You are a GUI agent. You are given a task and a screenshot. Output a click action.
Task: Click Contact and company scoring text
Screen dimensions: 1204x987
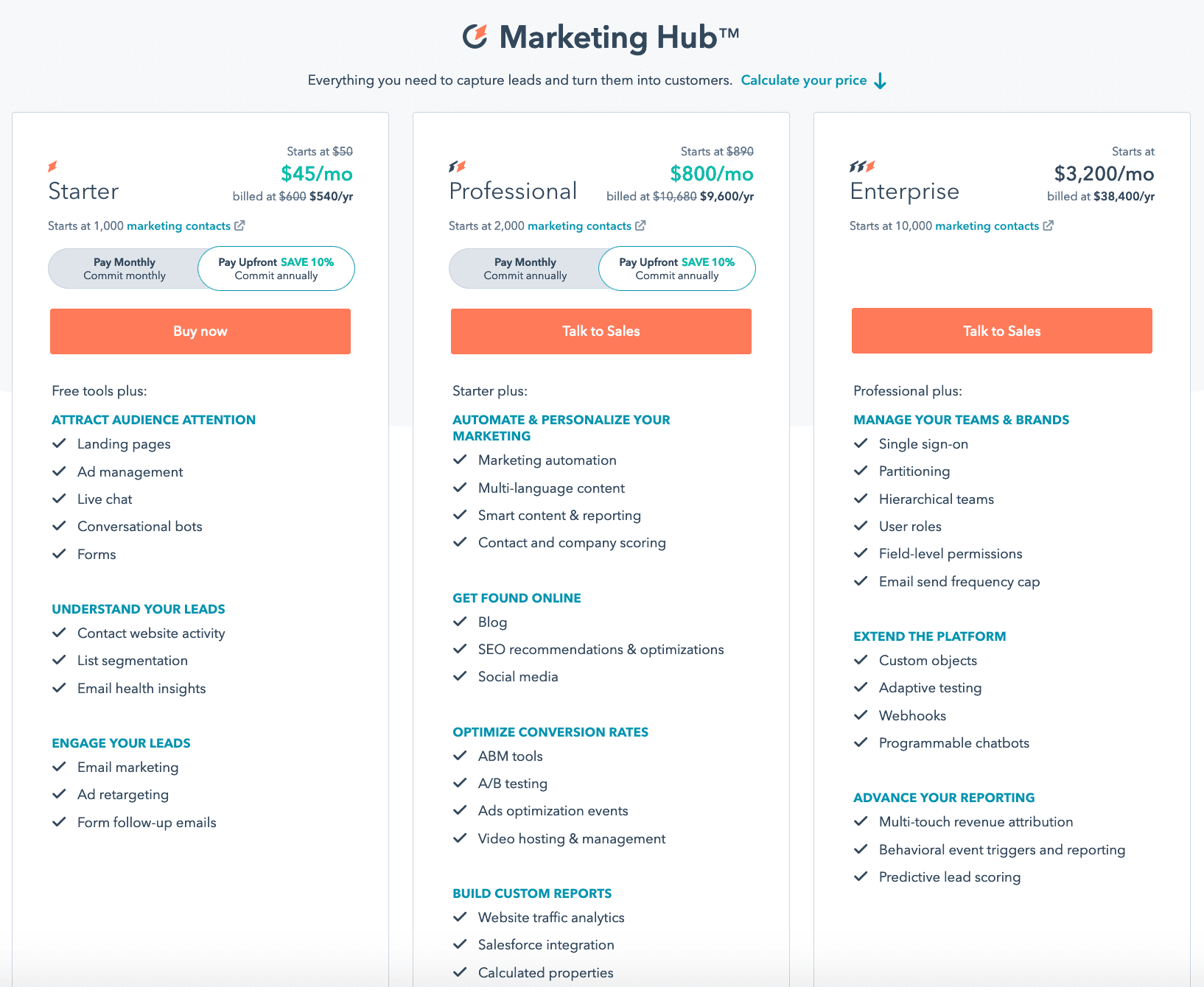point(572,543)
